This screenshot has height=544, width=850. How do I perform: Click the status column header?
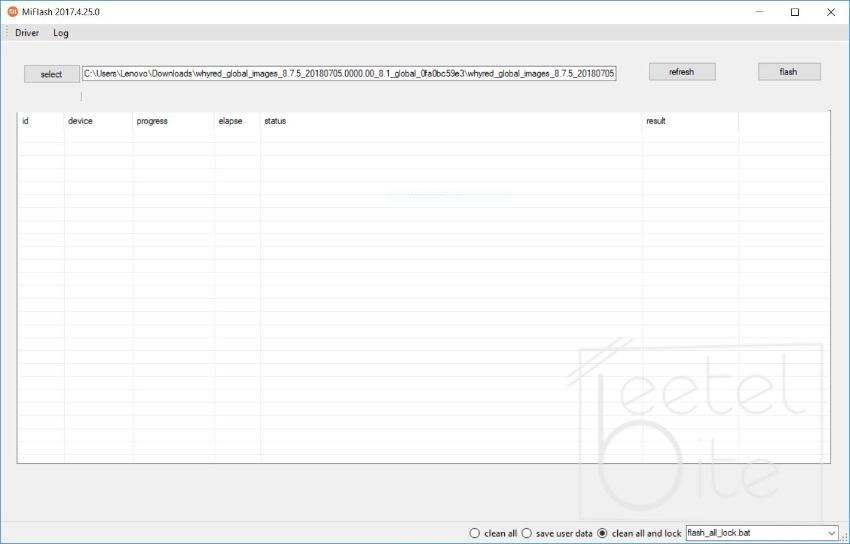[451, 121]
